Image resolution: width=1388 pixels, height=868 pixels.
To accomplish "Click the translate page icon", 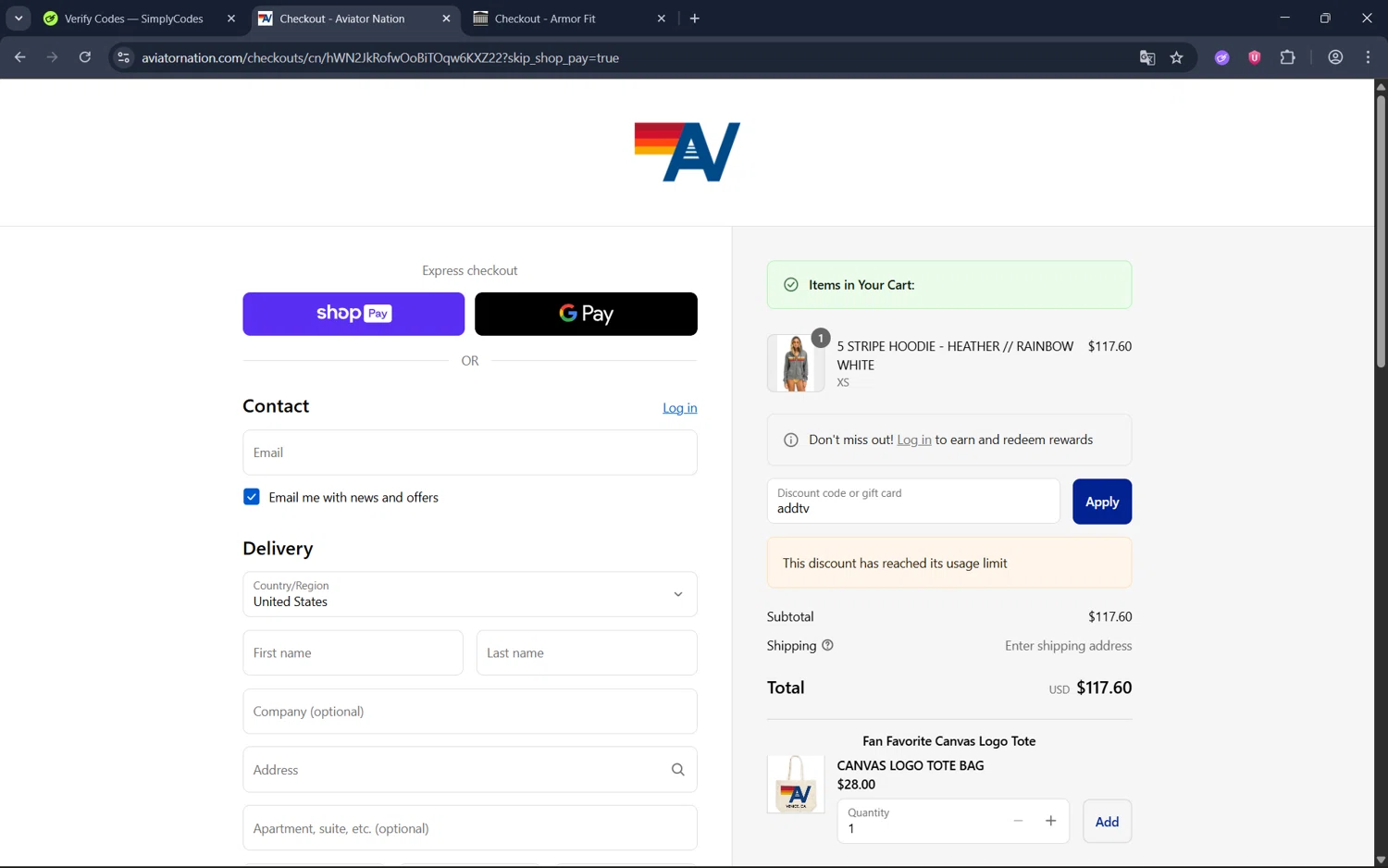I will click(1147, 57).
